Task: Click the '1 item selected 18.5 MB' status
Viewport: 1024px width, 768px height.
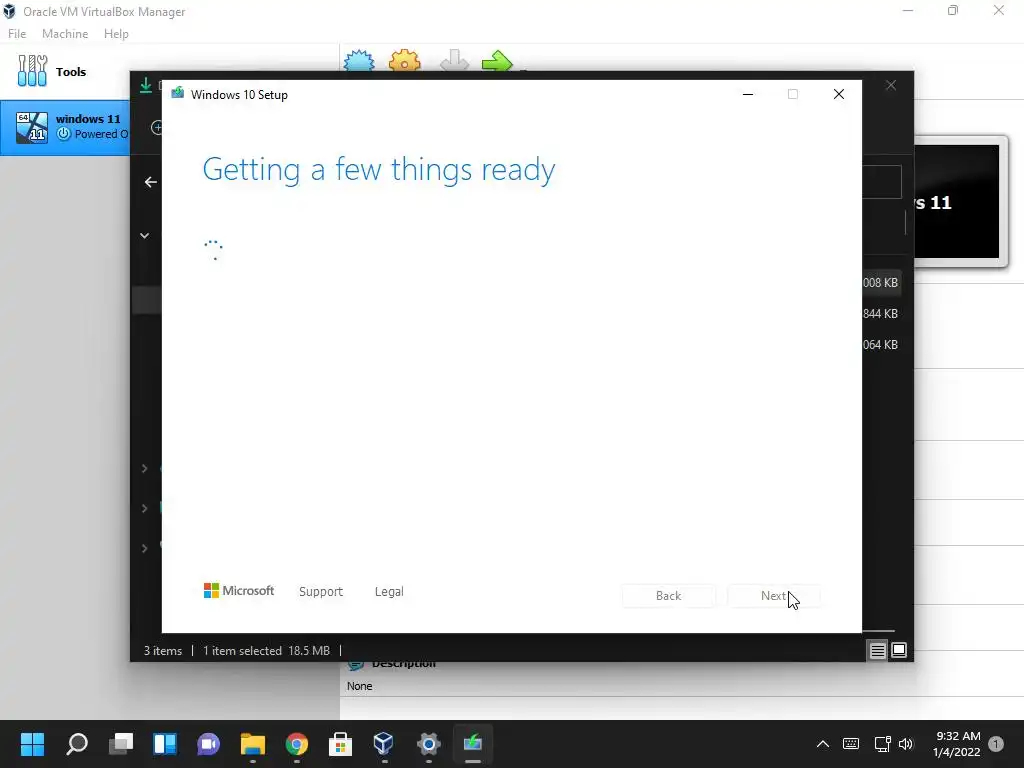Action: tap(266, 650)
